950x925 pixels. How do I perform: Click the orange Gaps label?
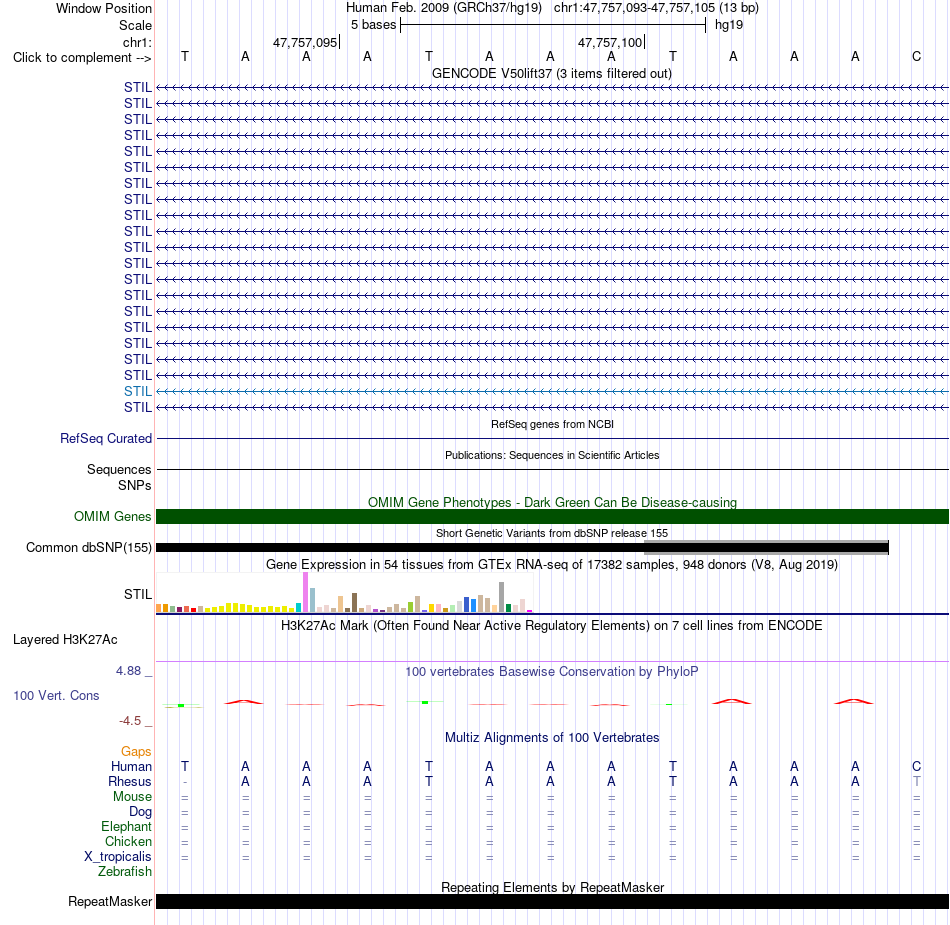(x=136, y=751)
